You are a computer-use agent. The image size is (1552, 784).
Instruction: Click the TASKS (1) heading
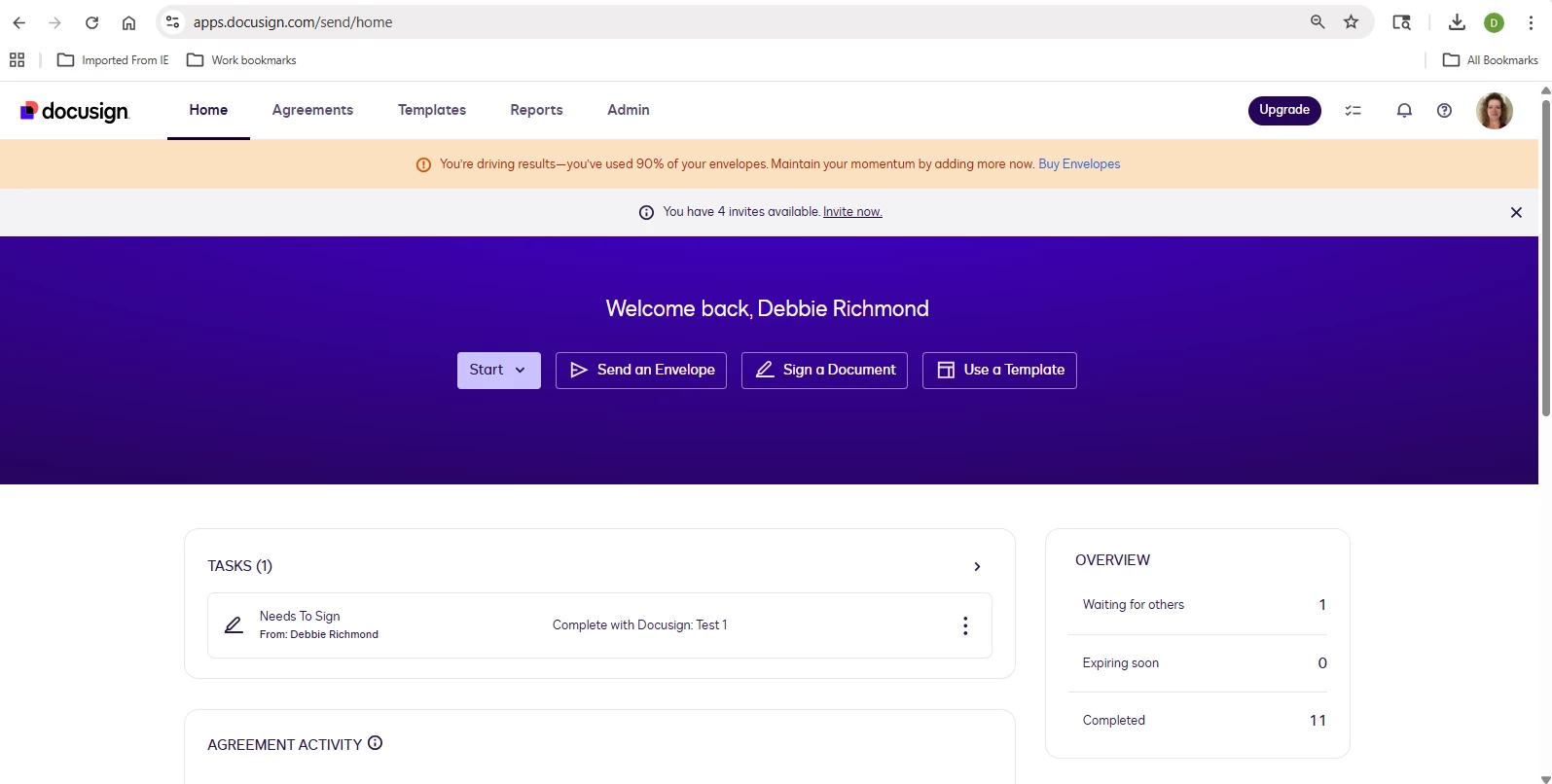239,566
